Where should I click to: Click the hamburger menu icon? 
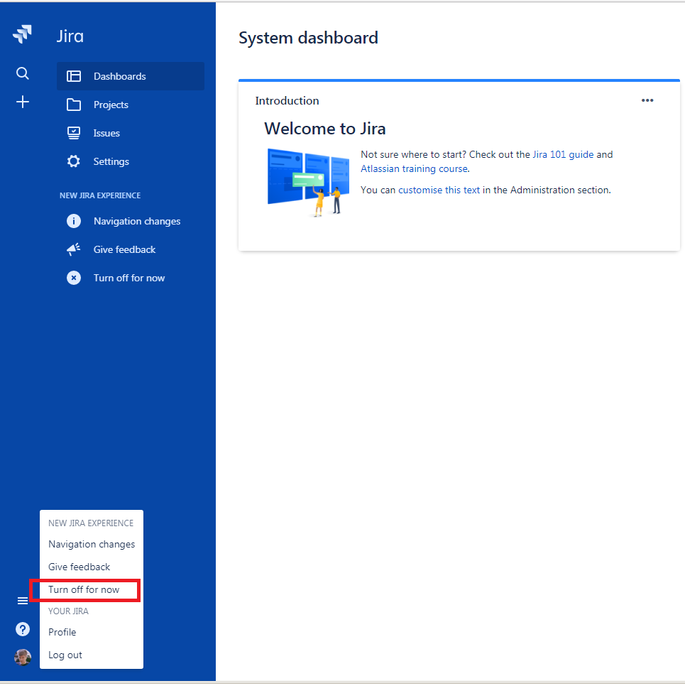click(22, 601)
